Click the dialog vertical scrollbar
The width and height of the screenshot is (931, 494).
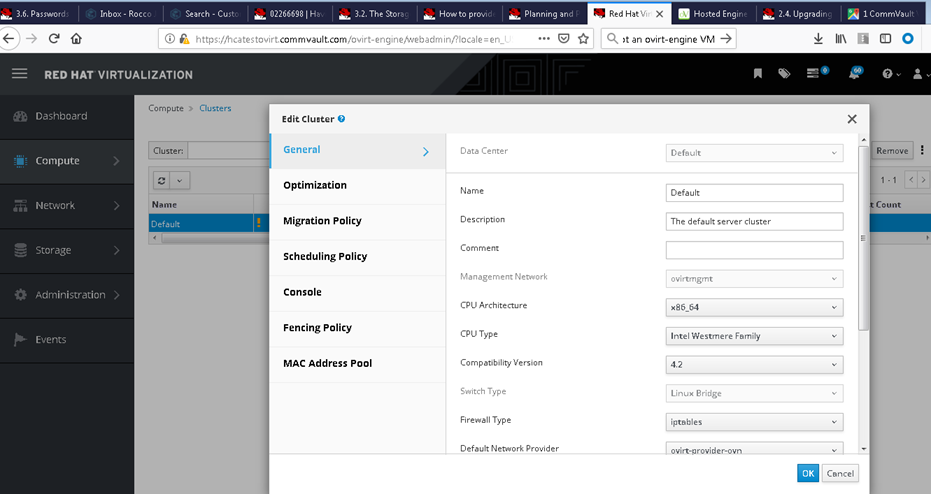(x=863, y=238)
